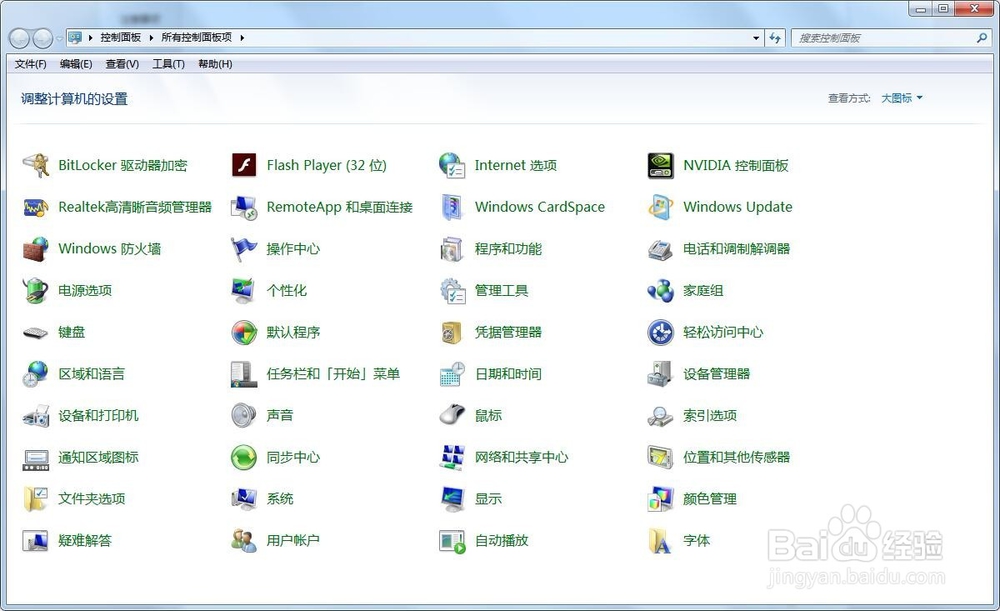The image size is (1000, 611).
Task: Click the 颜色管理 icon
Action: (x=660, y=499)
